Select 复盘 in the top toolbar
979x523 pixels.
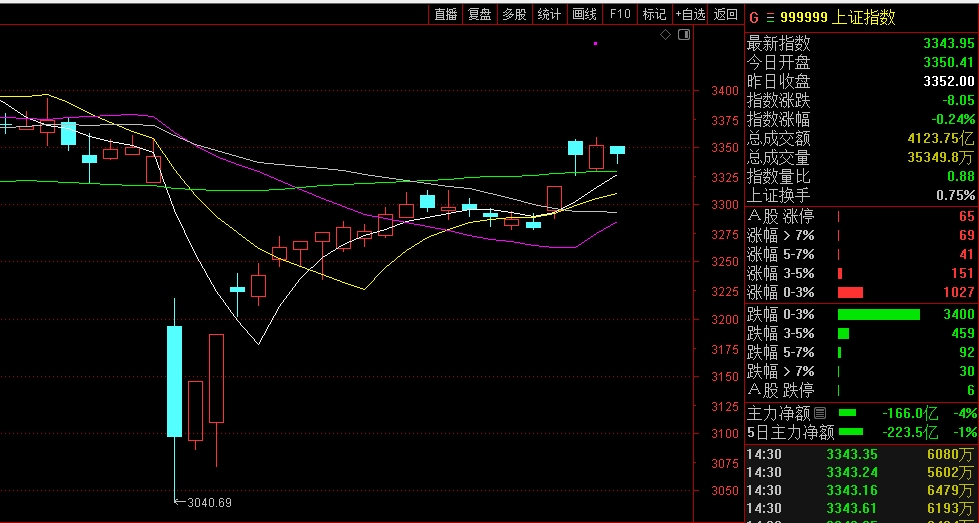pos(480,14)
